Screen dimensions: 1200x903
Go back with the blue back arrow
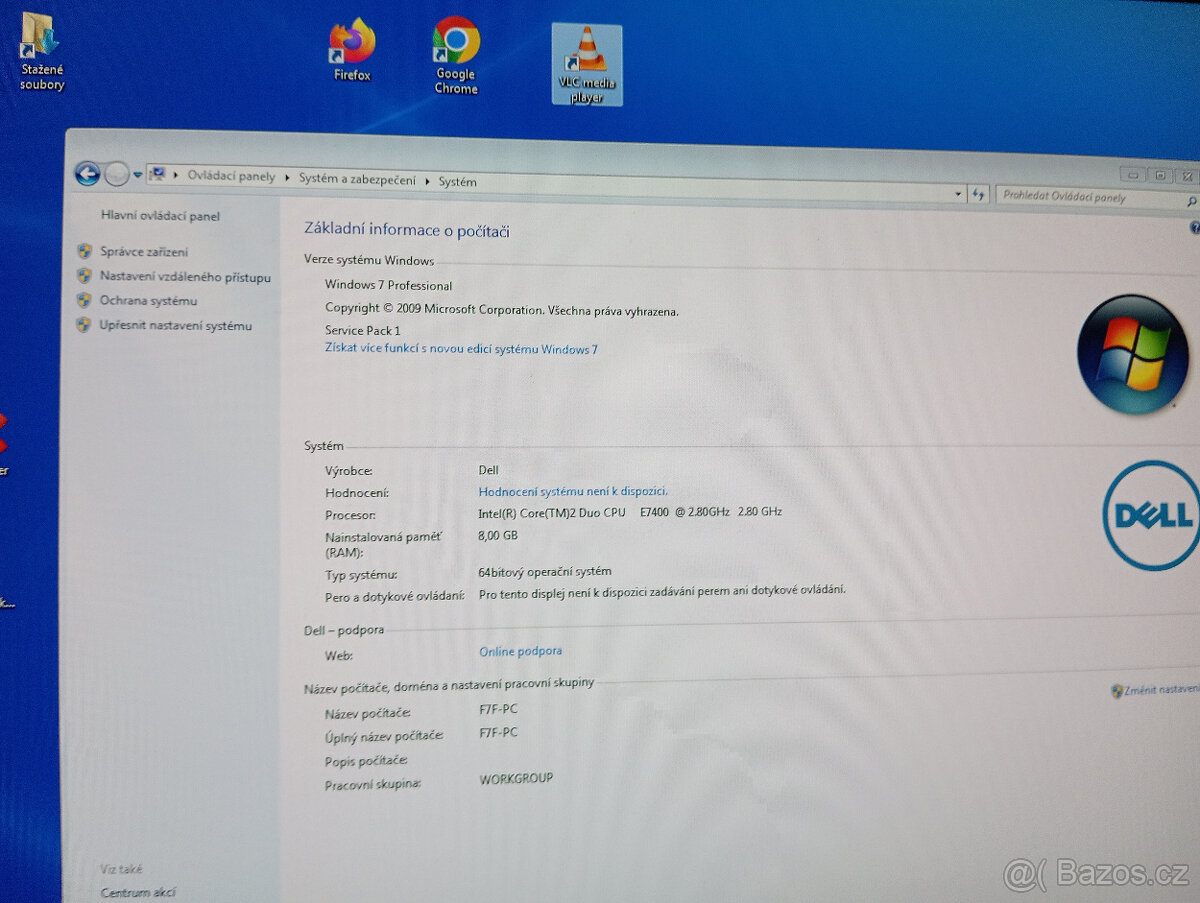87,174
